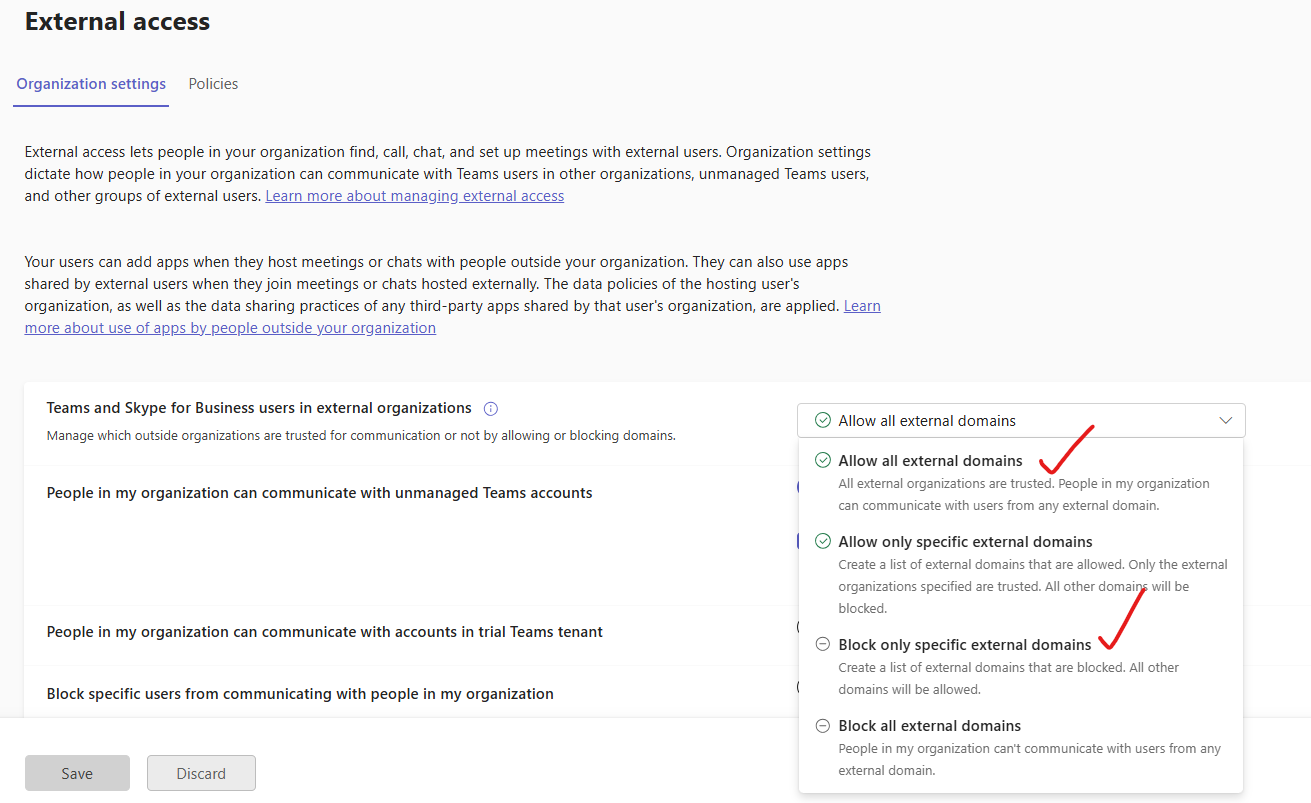
Task: Open the Allow all external domains dropdown field
Action: pyautogui.click(x=1021, y=421)
